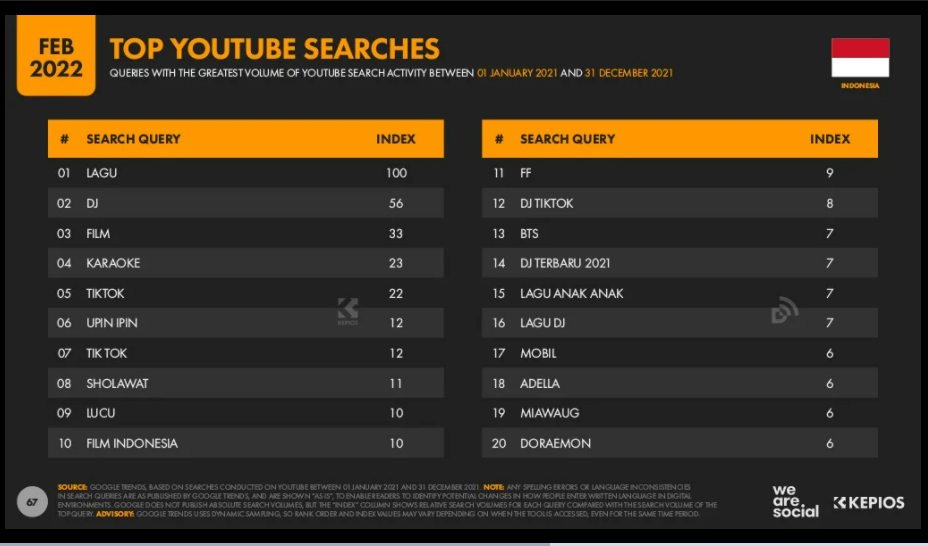Click the We Are Social logo
928x546 pixels.
pyautogui.click(x=795, y=502)
